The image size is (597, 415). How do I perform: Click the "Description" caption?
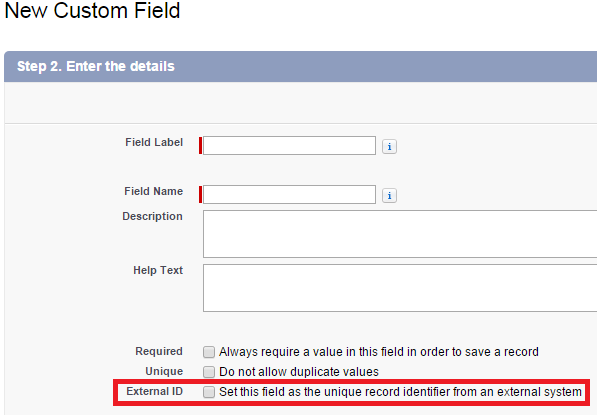[x=152, y=216]
